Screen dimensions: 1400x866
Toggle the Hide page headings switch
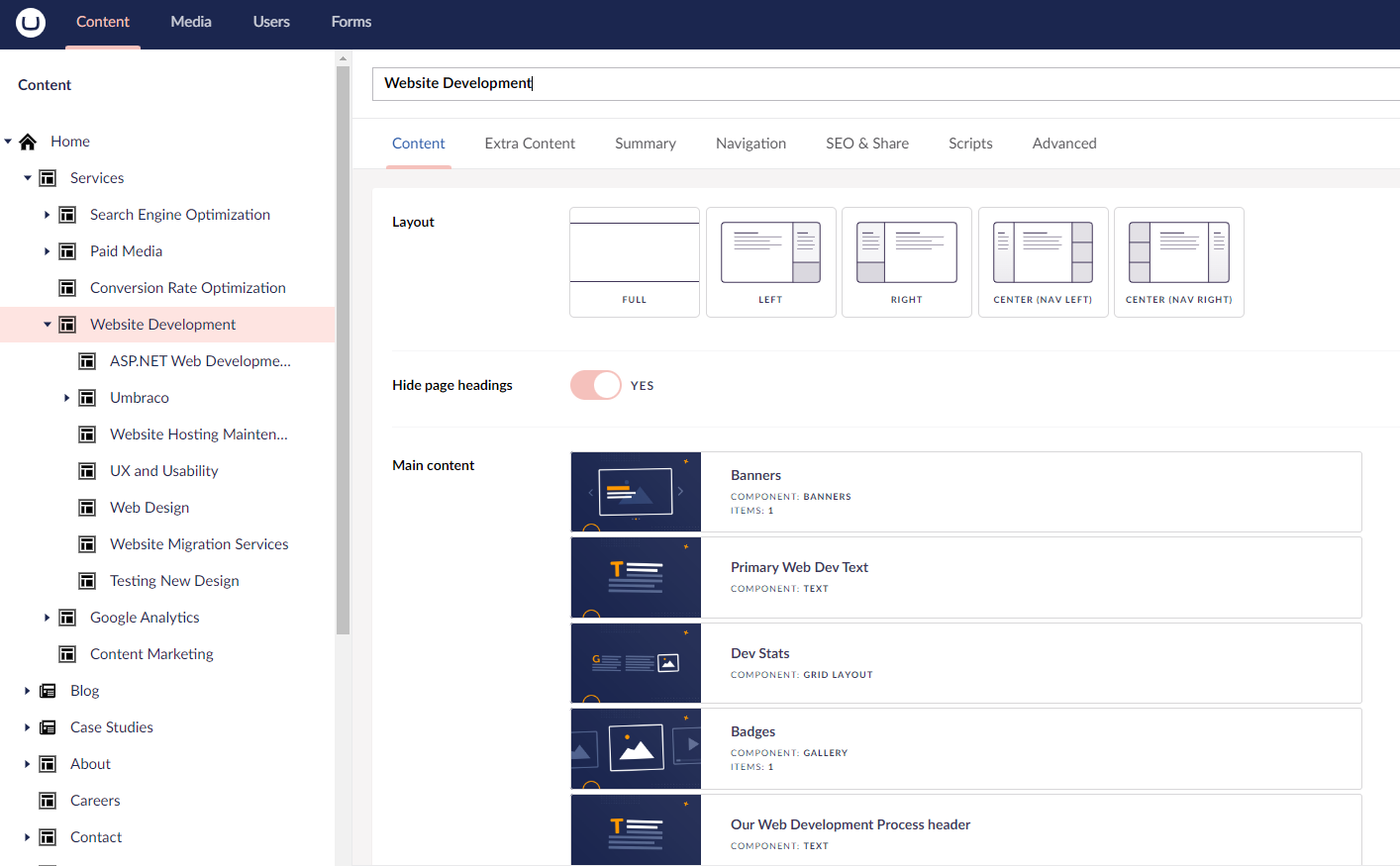(x=596, y=385)
